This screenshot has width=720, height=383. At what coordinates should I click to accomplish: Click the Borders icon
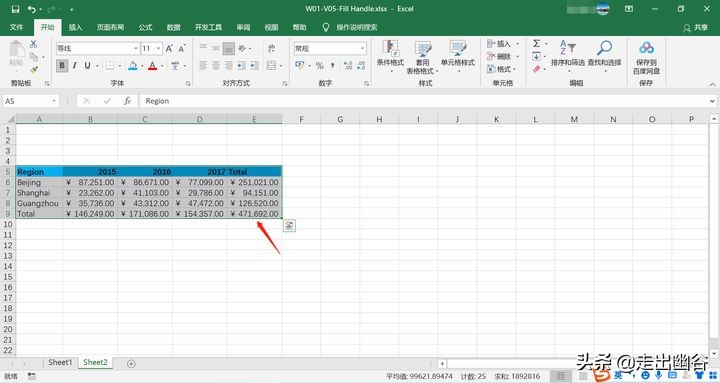[x=110, y=66]
